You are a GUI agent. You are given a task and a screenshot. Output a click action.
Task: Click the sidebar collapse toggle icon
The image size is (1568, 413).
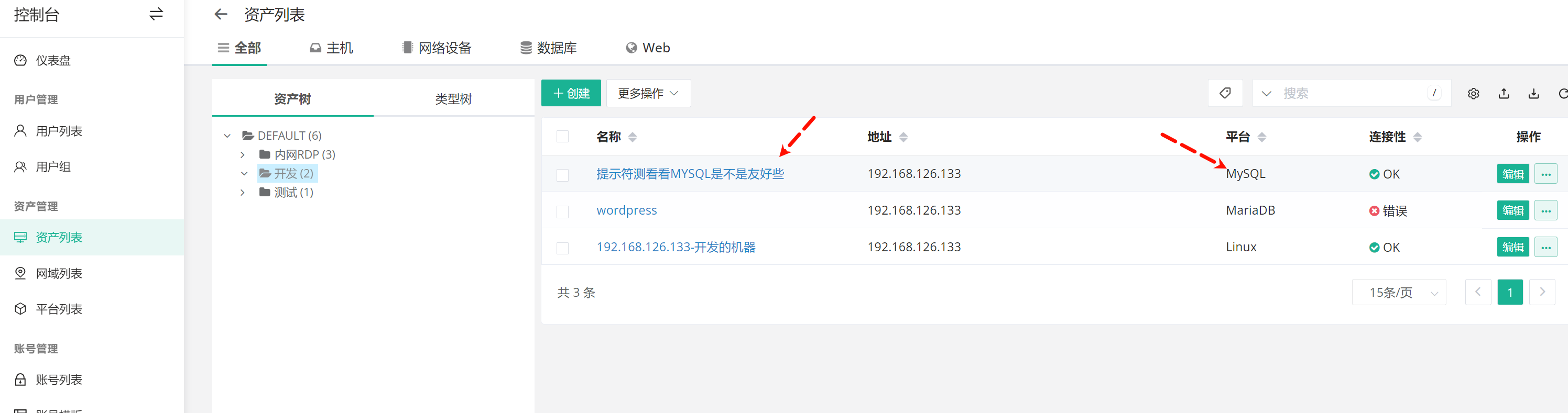(156, 14)
